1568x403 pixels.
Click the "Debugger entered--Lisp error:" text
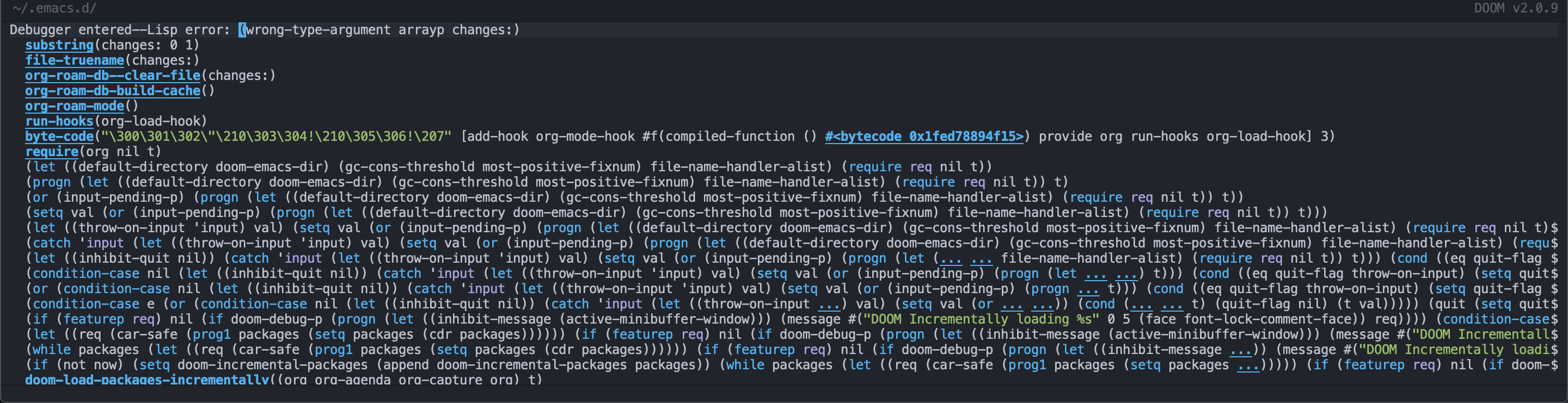click(120, 30)
